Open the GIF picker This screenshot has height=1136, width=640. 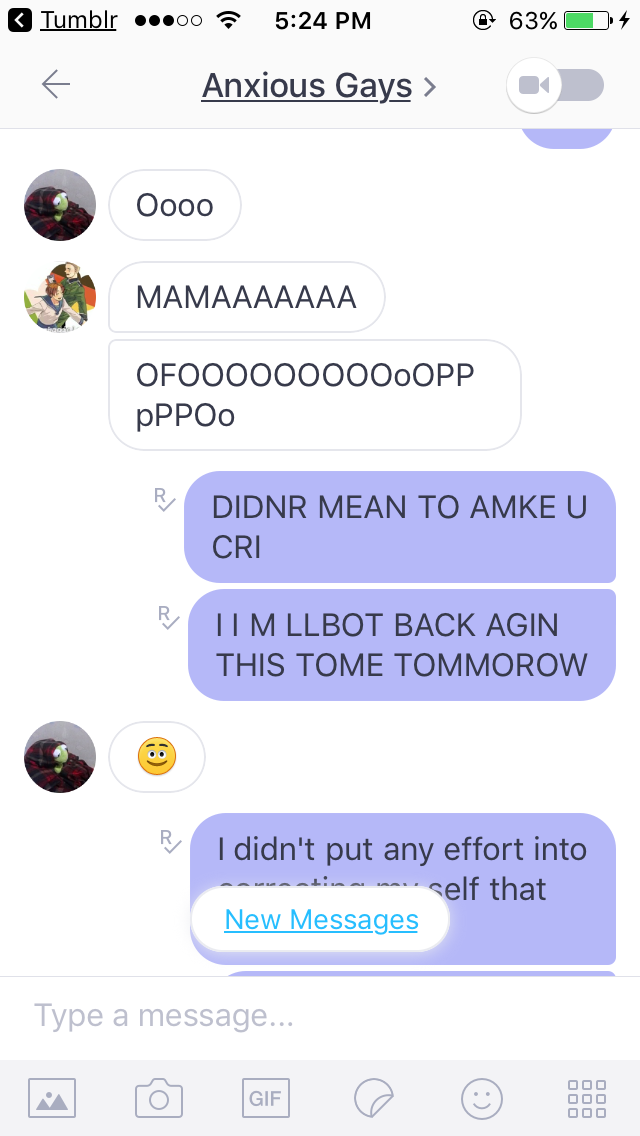265,1098
